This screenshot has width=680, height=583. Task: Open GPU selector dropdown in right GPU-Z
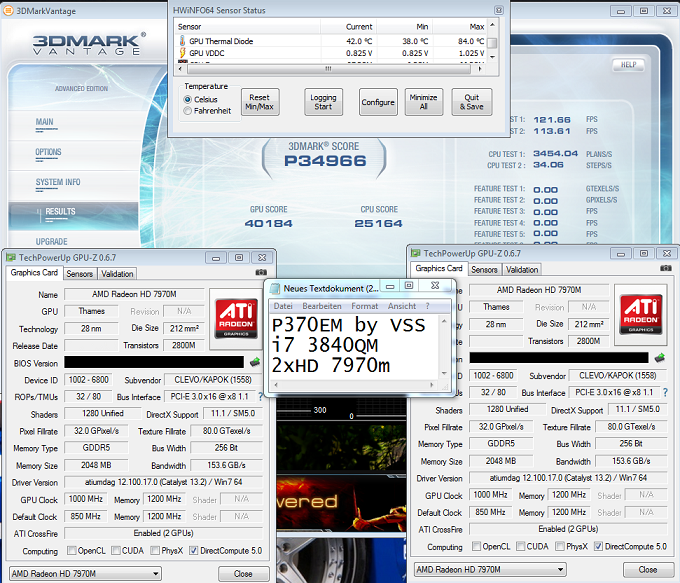[x=490, y=569]
